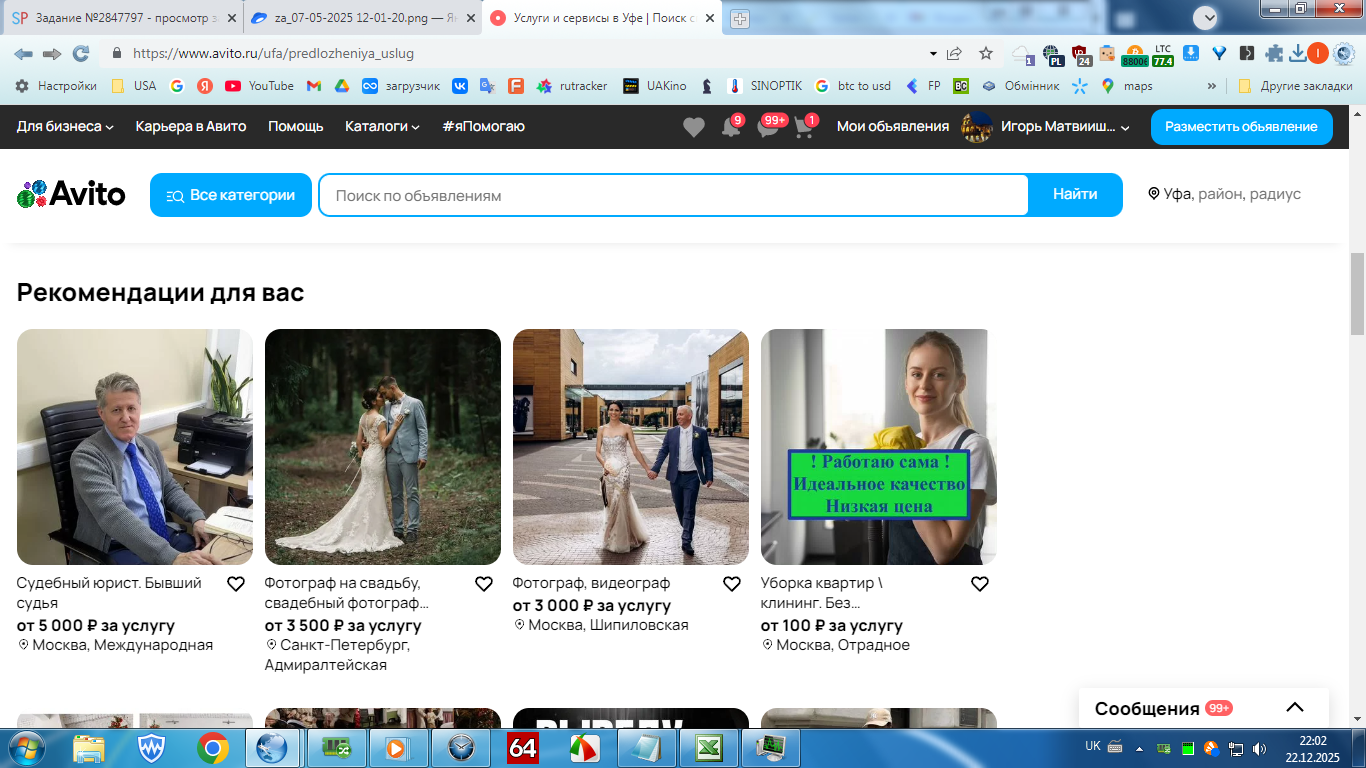Change location Уфа, район, радиус
This screenshot has height=768, width=1366.
coord(1224,194)
